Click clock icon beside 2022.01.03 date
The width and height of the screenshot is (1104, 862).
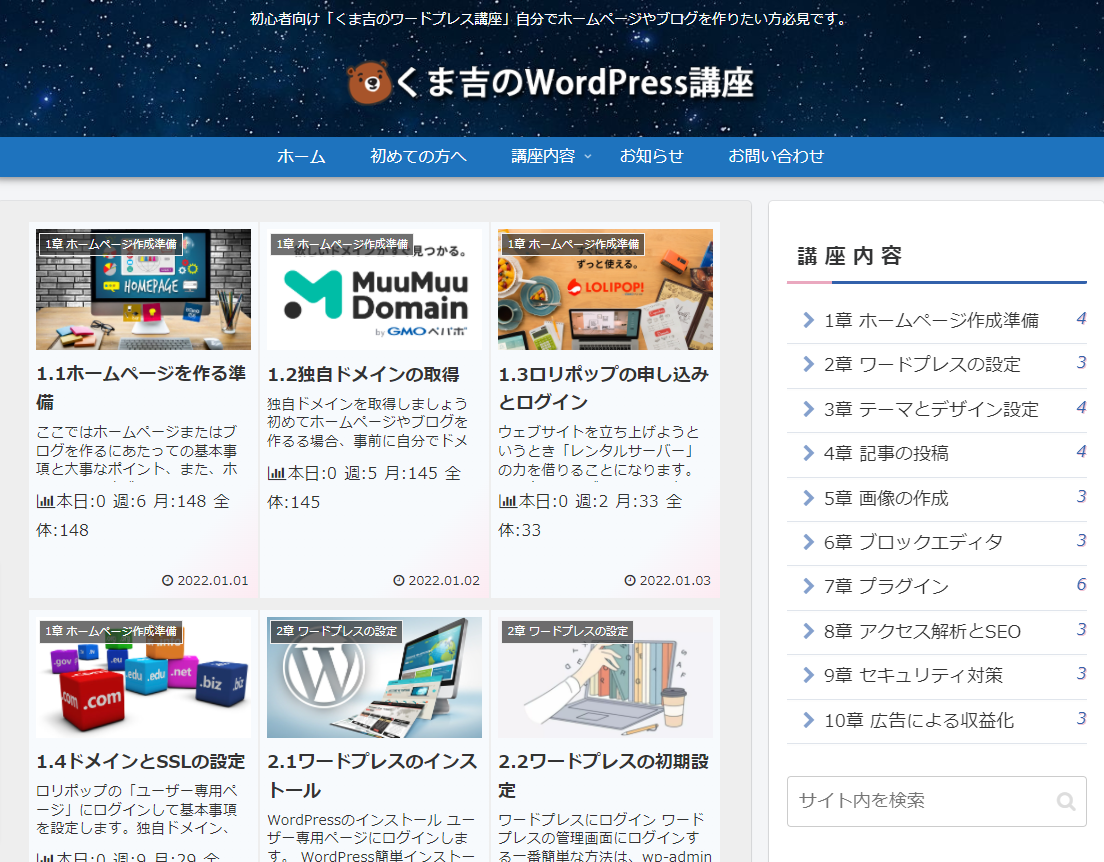coord(630,580)
